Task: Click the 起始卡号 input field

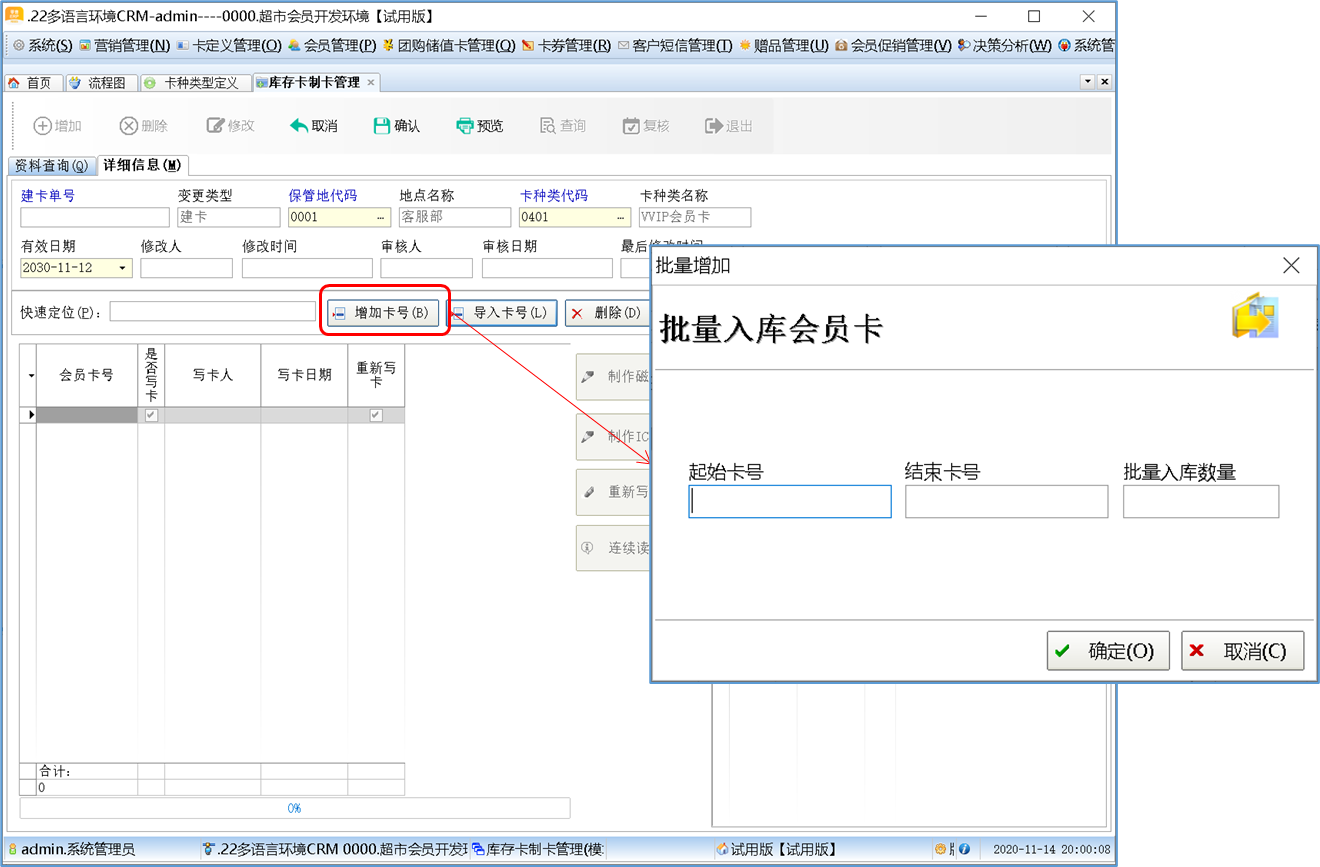Action: coord(789,502)
